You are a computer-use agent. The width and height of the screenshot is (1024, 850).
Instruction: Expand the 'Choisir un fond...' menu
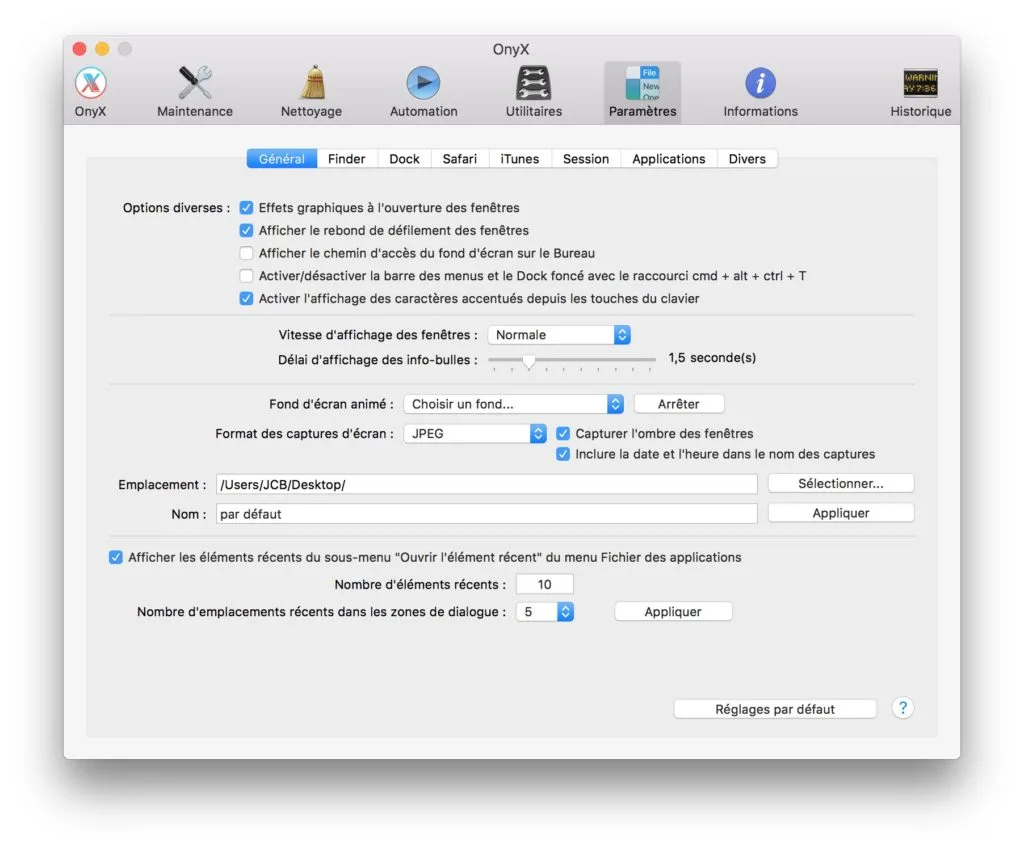(513, 403)
